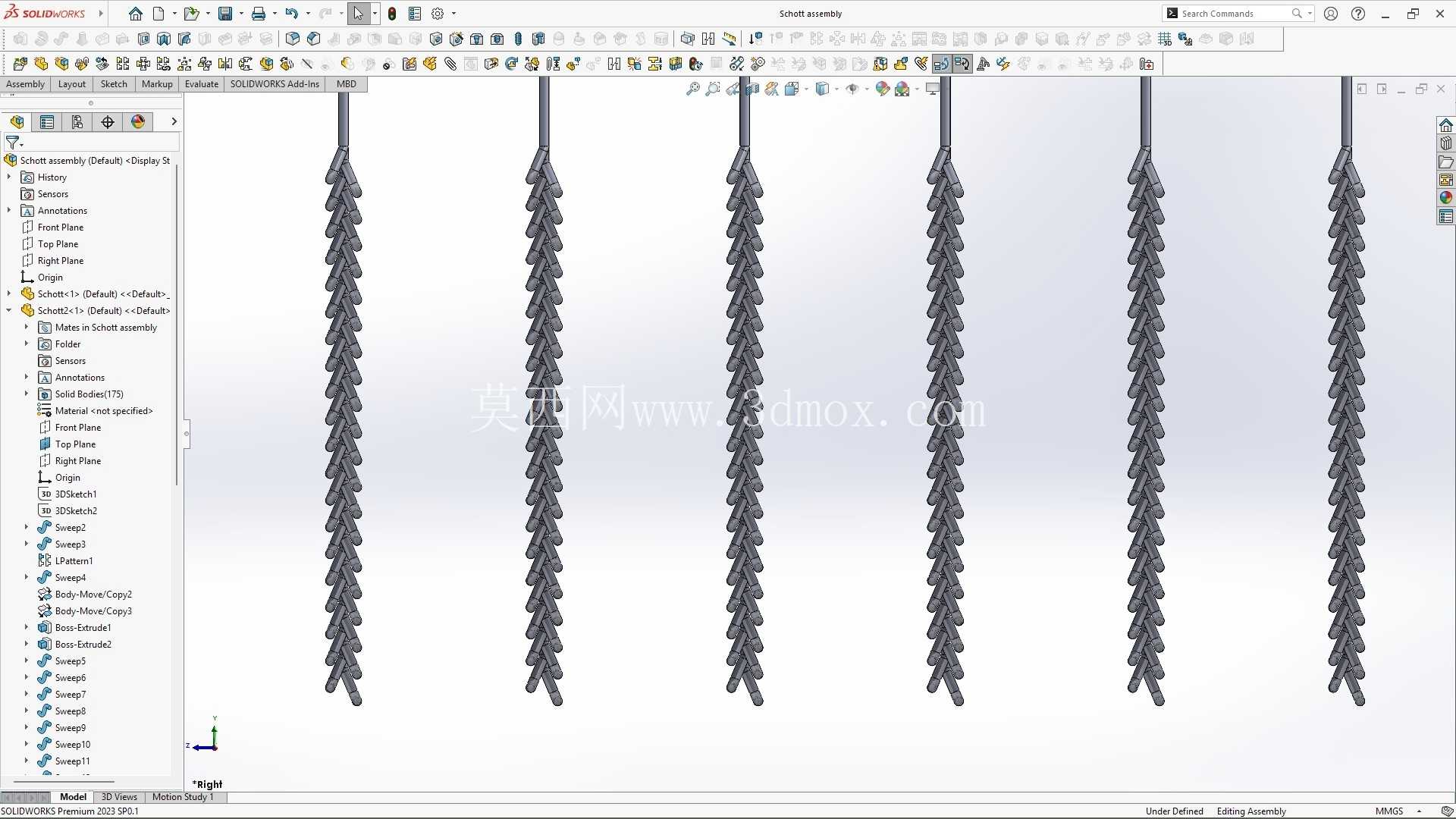
Task: Open the Motion Study 1 tab
Action: coord(183,797)
